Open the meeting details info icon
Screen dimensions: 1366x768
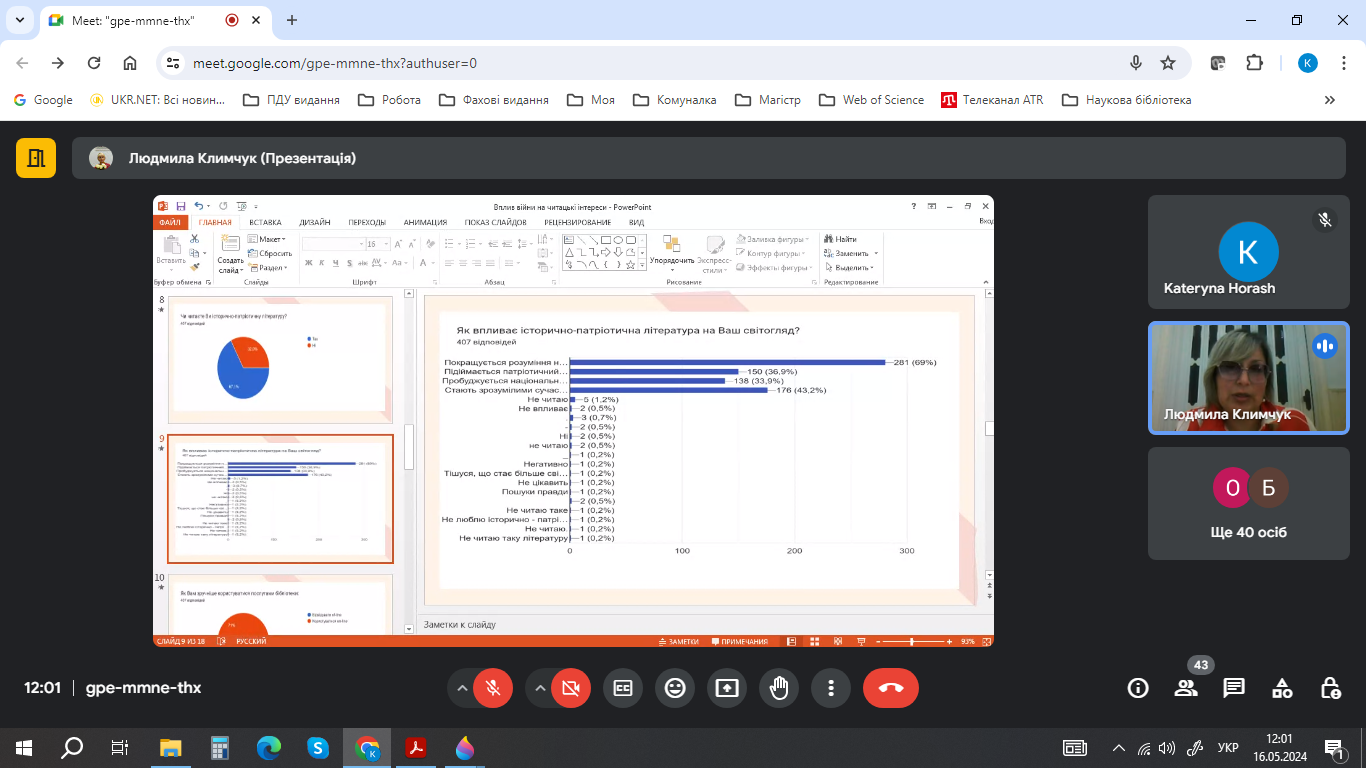pyautogui.click(x=1137, y=688)
